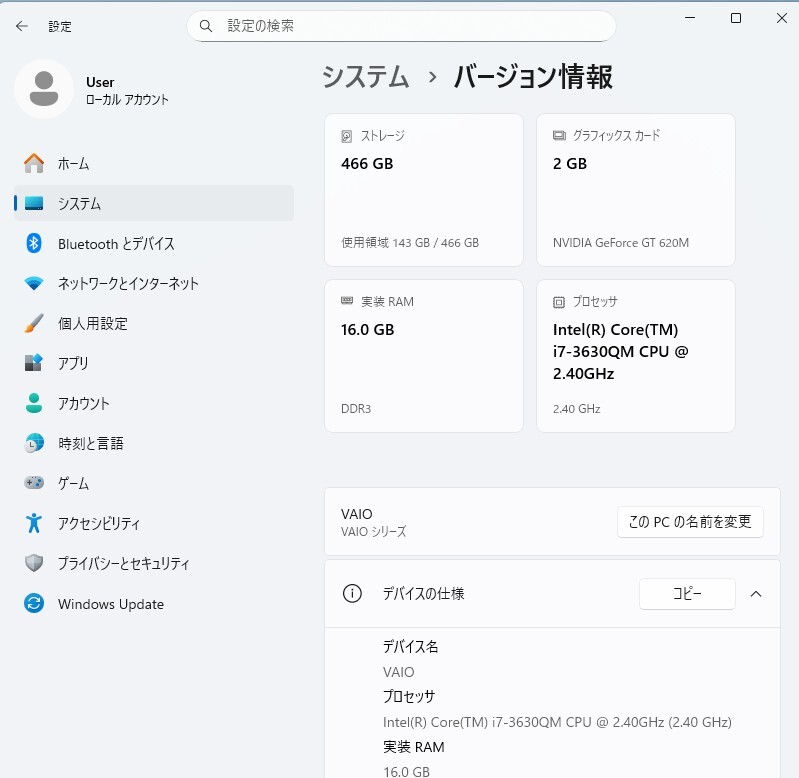This screenshot has width=799, height=778.
Task: Open the ストレージ 466 GB card
Action: pos(424,190)
